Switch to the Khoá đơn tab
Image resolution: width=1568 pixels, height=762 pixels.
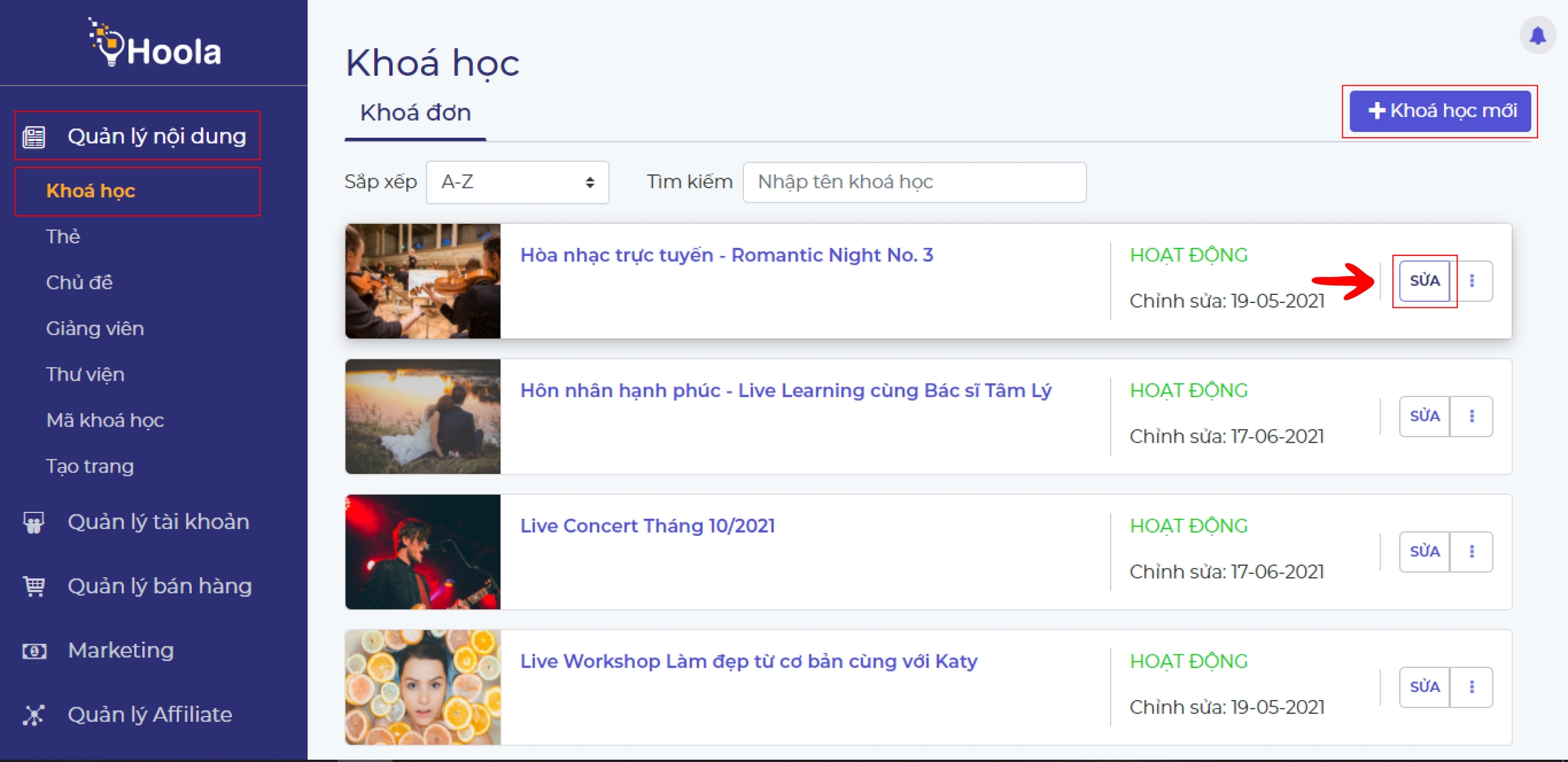[415, 113]
